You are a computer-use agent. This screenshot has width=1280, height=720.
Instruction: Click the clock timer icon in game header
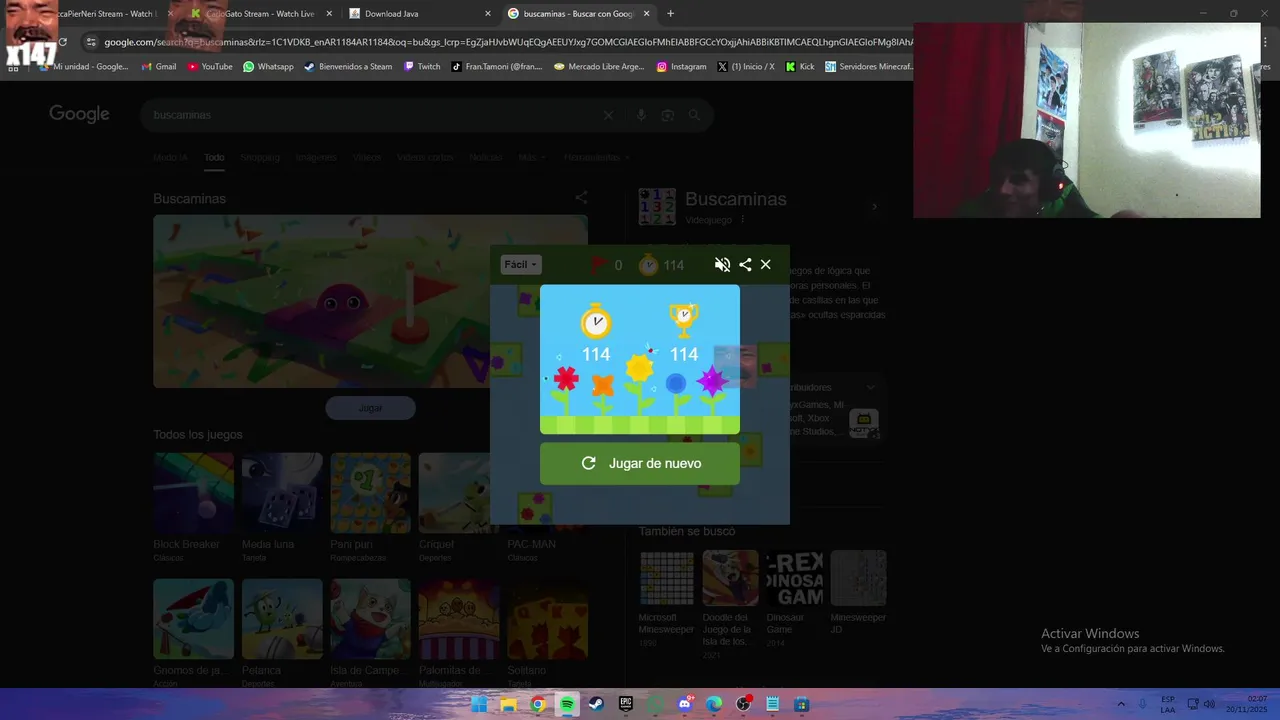(x=649, y=265)
